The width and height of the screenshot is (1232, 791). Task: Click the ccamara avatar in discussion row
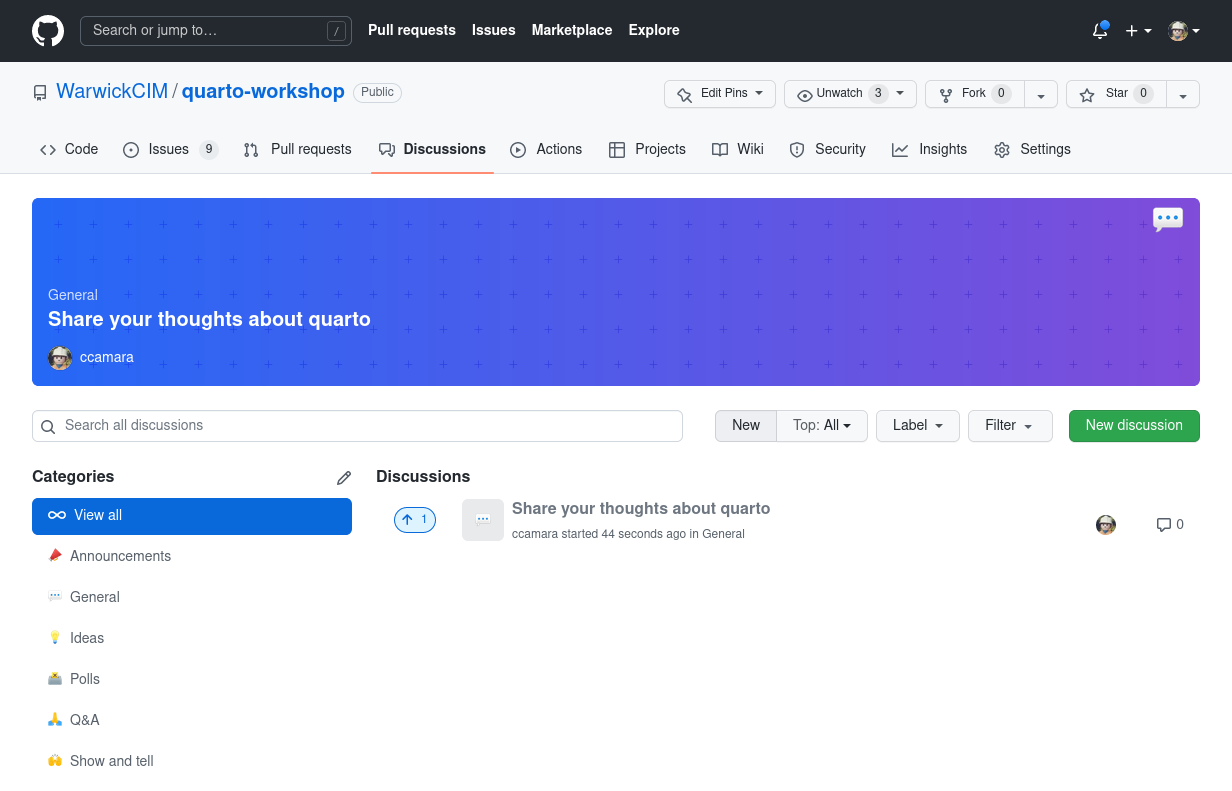click(x=1106, y=525)
